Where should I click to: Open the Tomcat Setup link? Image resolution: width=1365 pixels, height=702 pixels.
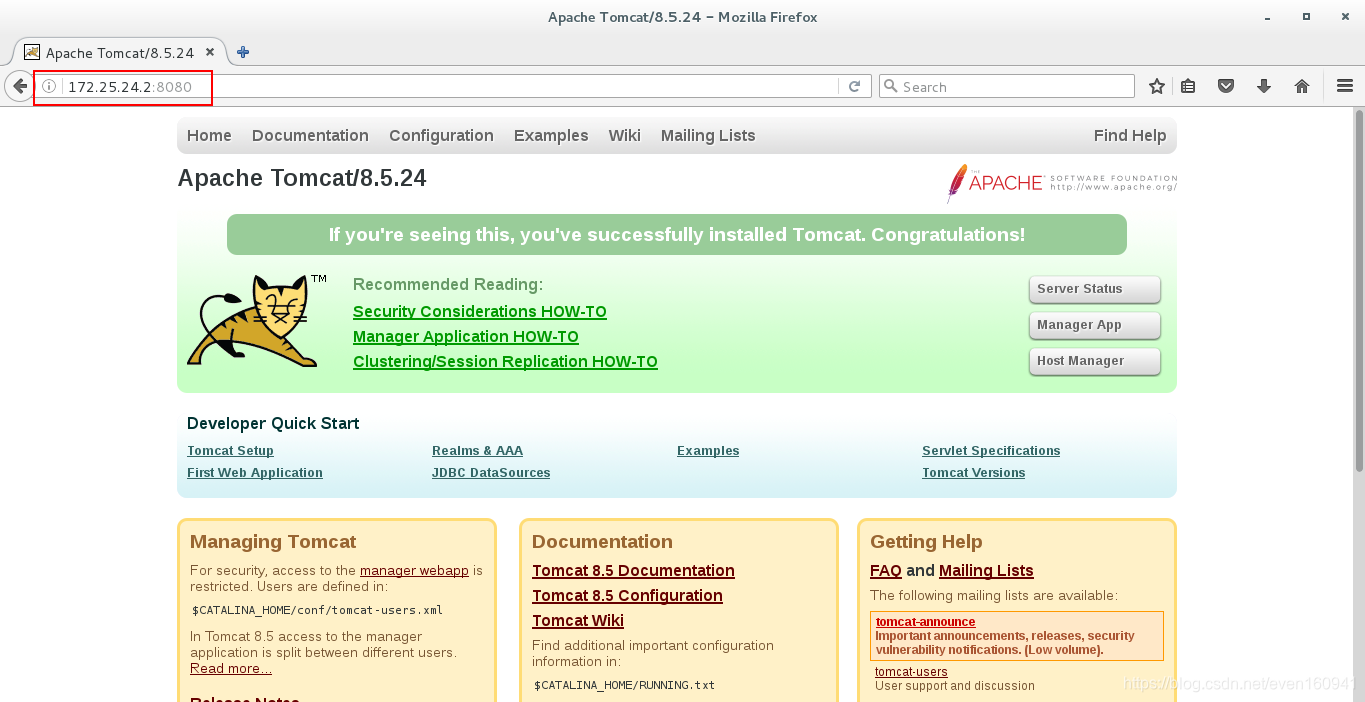[230, 451]
